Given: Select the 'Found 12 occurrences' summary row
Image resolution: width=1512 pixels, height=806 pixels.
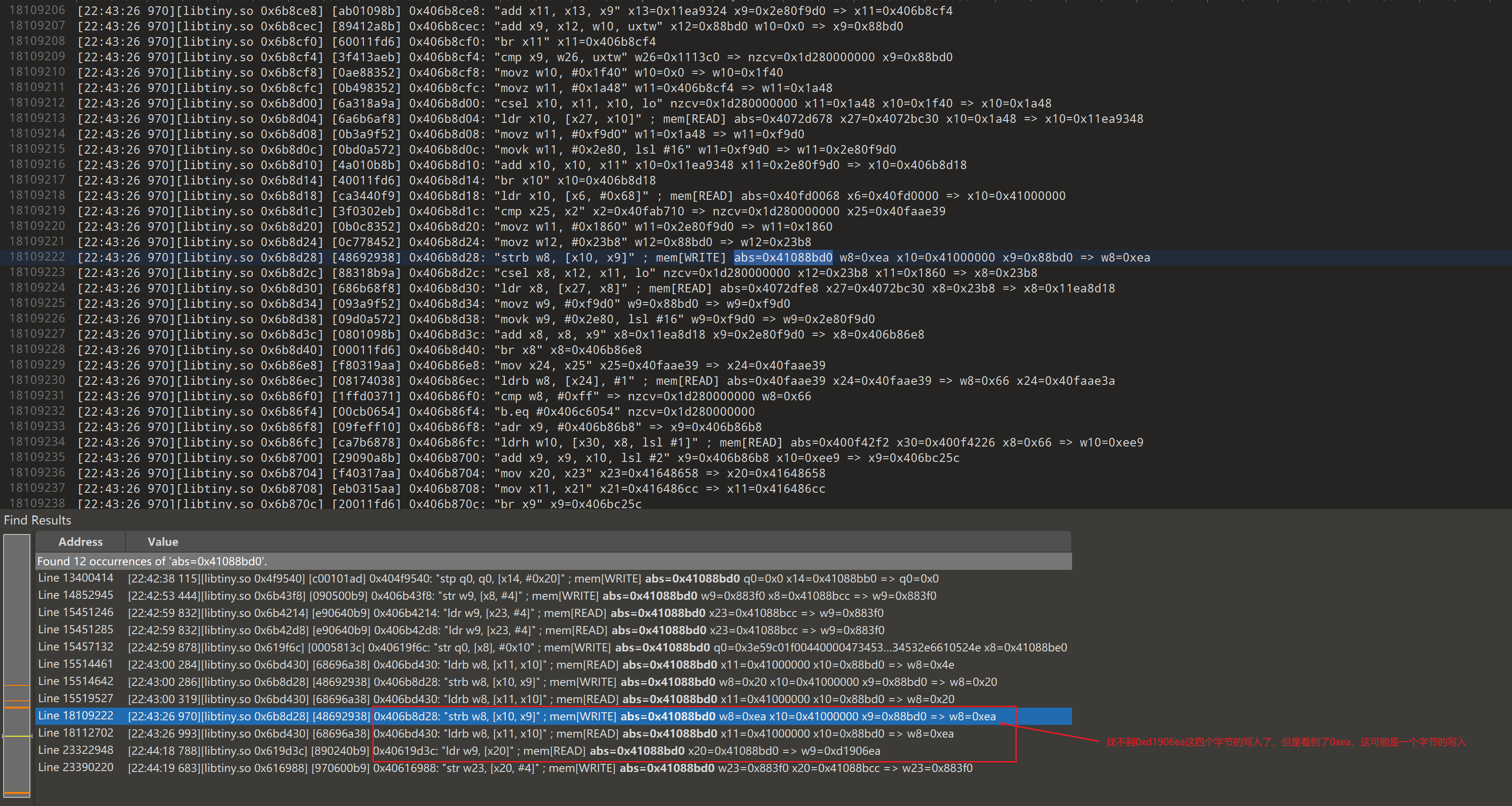Looking at the screenshot, I should point(554,561).
